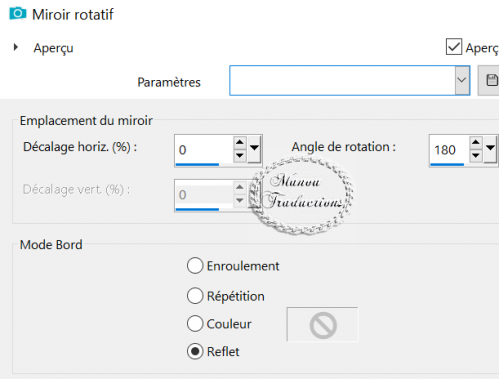Click the Miroir rotatif camera icon

click(17, 14)
